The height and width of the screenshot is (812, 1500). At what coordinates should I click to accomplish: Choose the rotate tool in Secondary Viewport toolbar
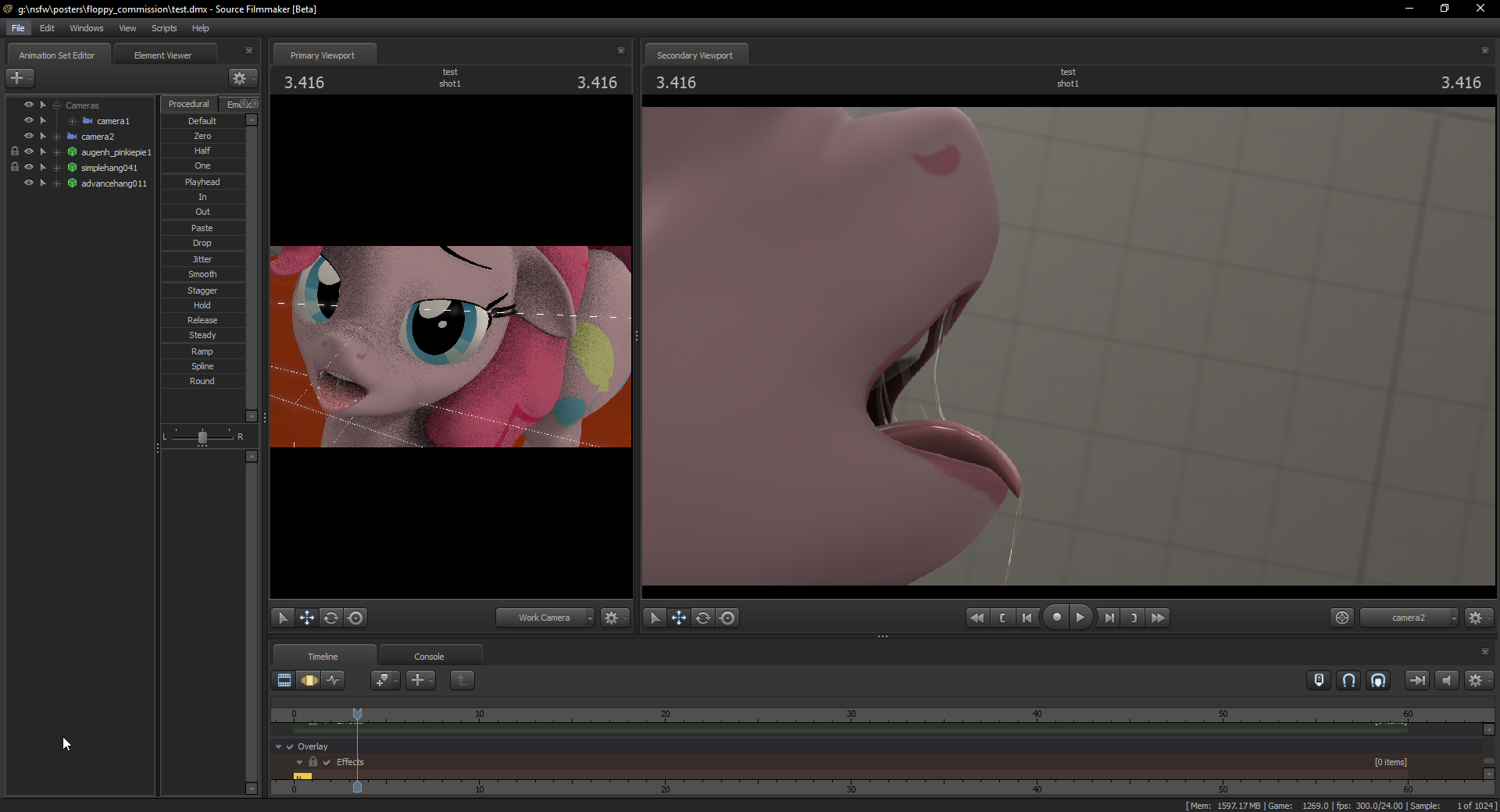pos(703,618)
